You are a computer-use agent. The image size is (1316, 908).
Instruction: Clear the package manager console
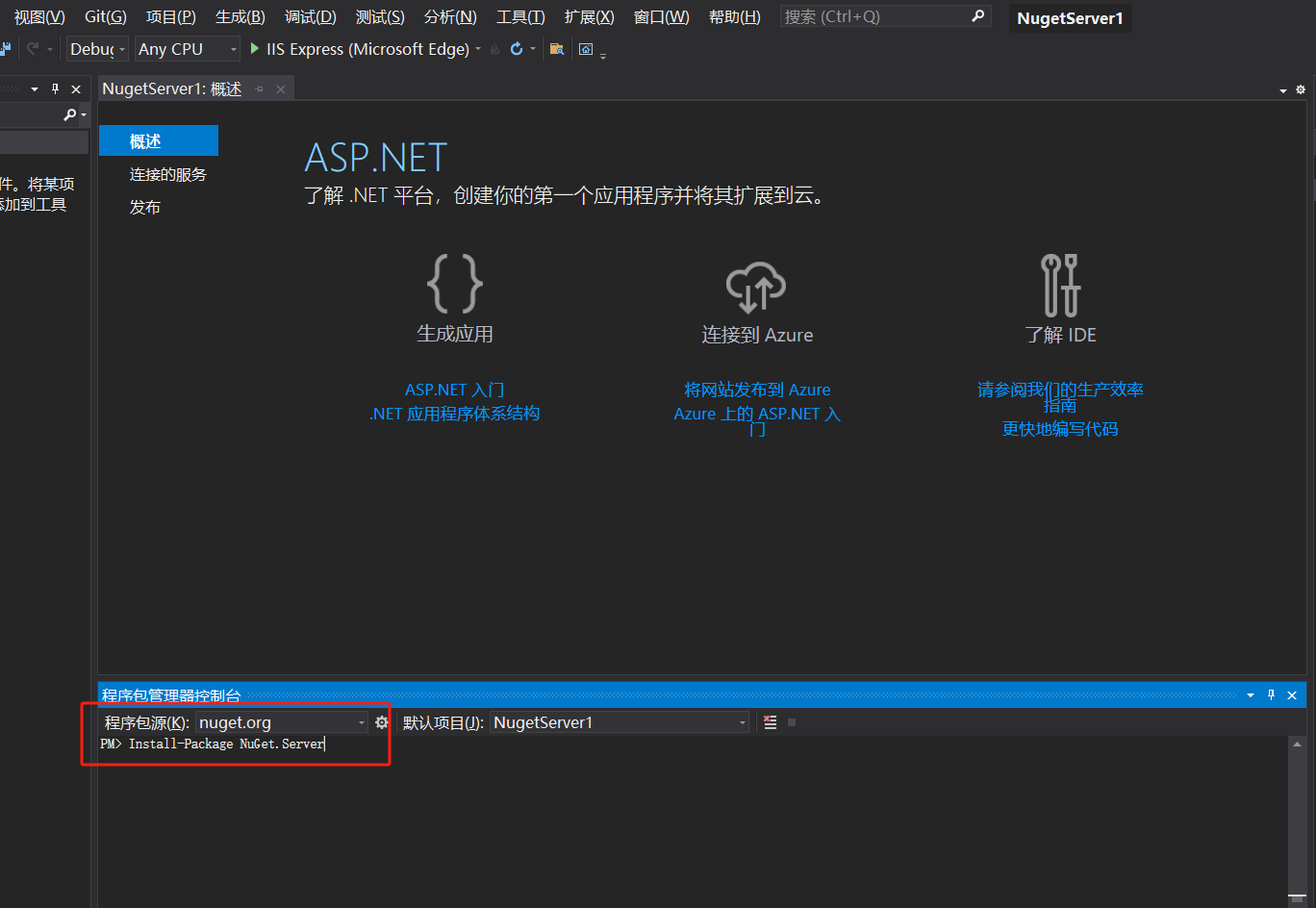(x=770, y=722)
